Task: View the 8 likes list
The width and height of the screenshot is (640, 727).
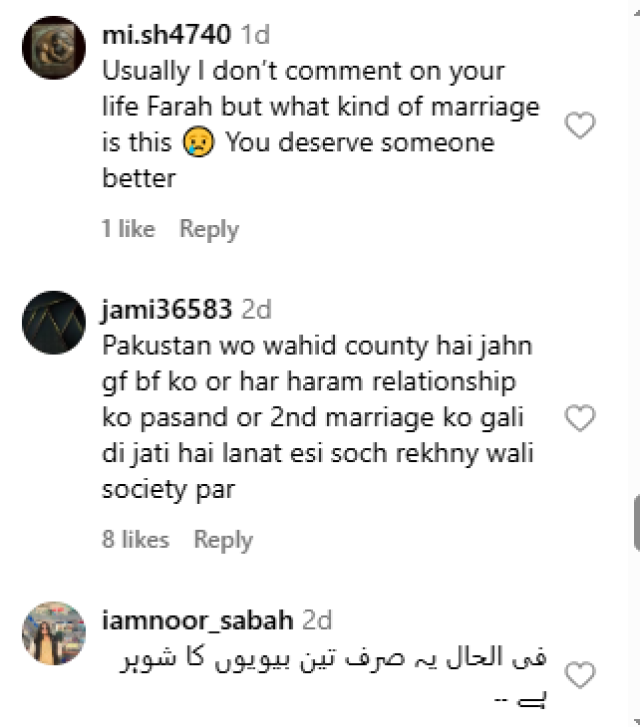Action: pyautogui.click(x=135, y=539)
